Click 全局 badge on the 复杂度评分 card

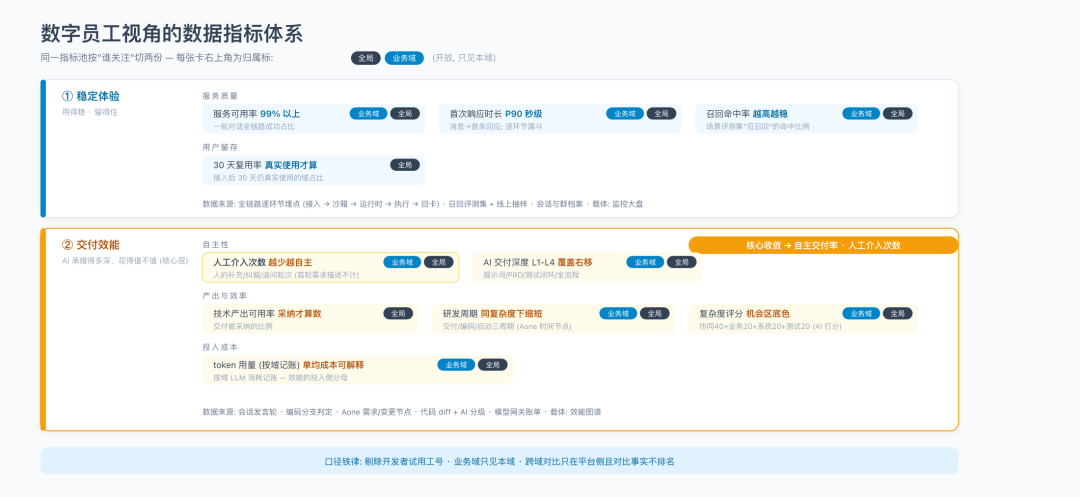tap(897, 313)
